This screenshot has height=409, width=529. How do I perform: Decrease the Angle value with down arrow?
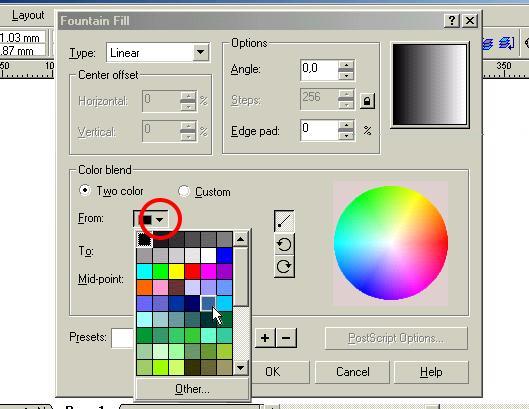[x=346, y=76]
